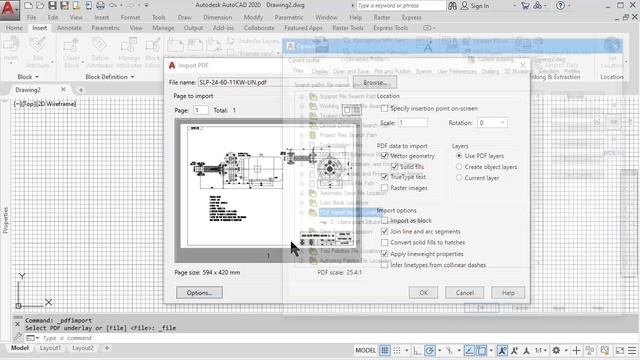The image size is (640, 360).
Task: Enable Specify insertion point on-screen checkbox
Action: (384, 109)
